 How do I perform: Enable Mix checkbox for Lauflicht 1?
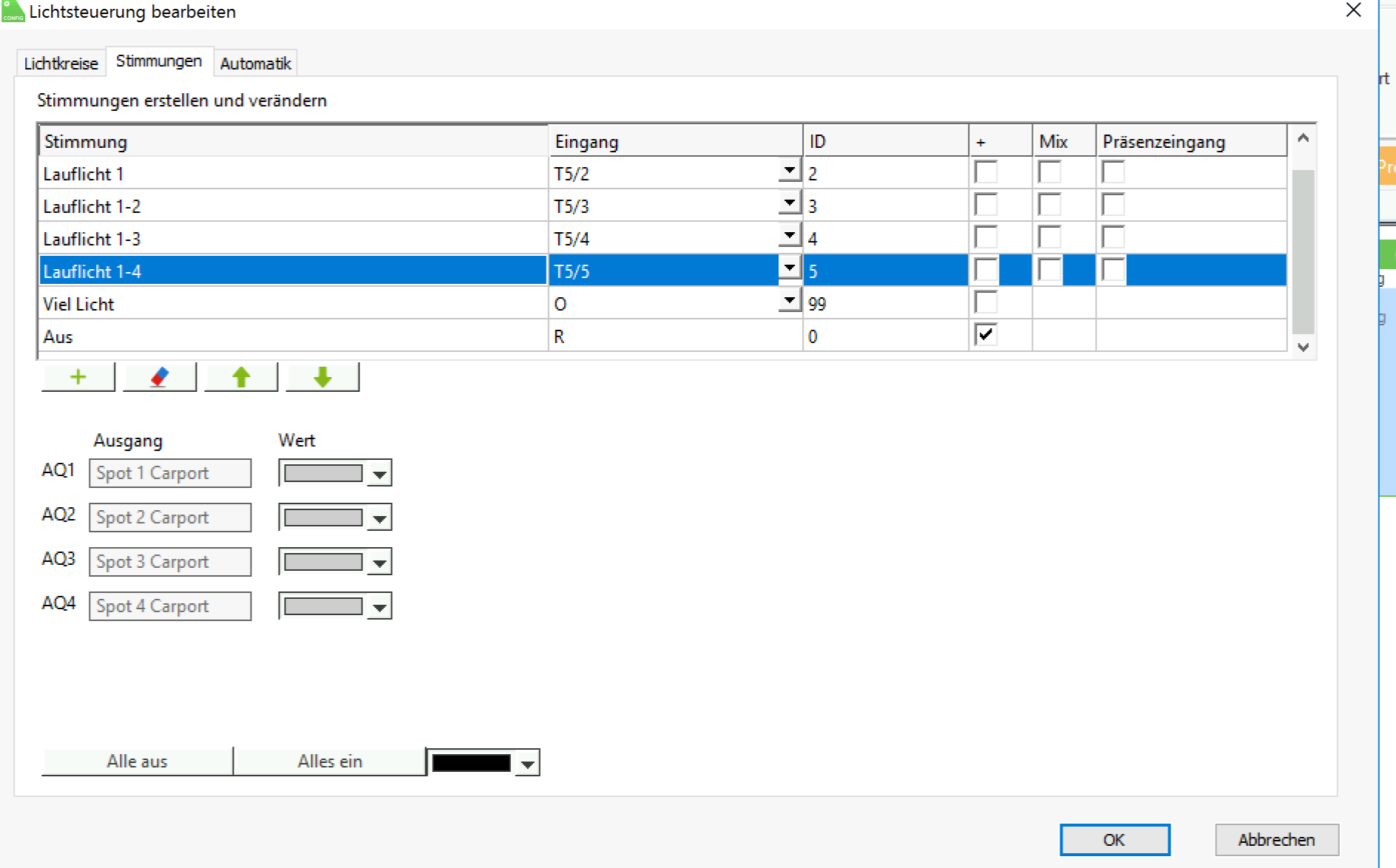(x=1049, y=172)
